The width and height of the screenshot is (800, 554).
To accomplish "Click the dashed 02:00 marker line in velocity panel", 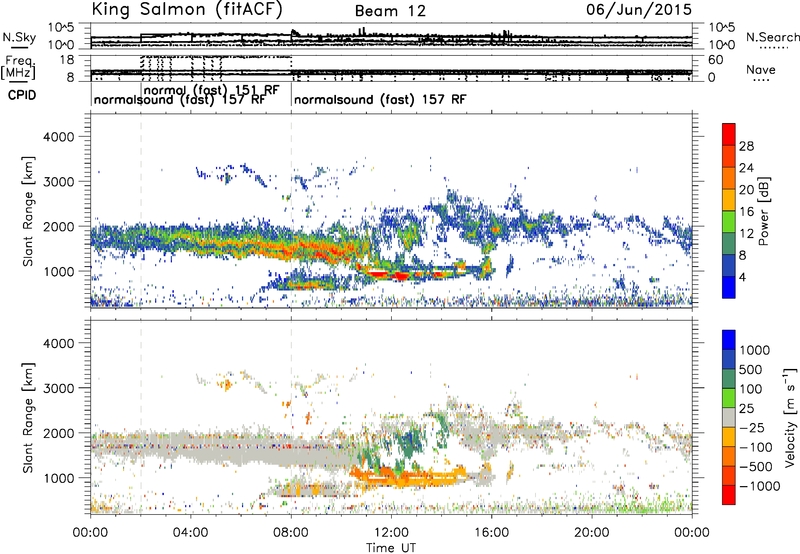I will (141, 416).
